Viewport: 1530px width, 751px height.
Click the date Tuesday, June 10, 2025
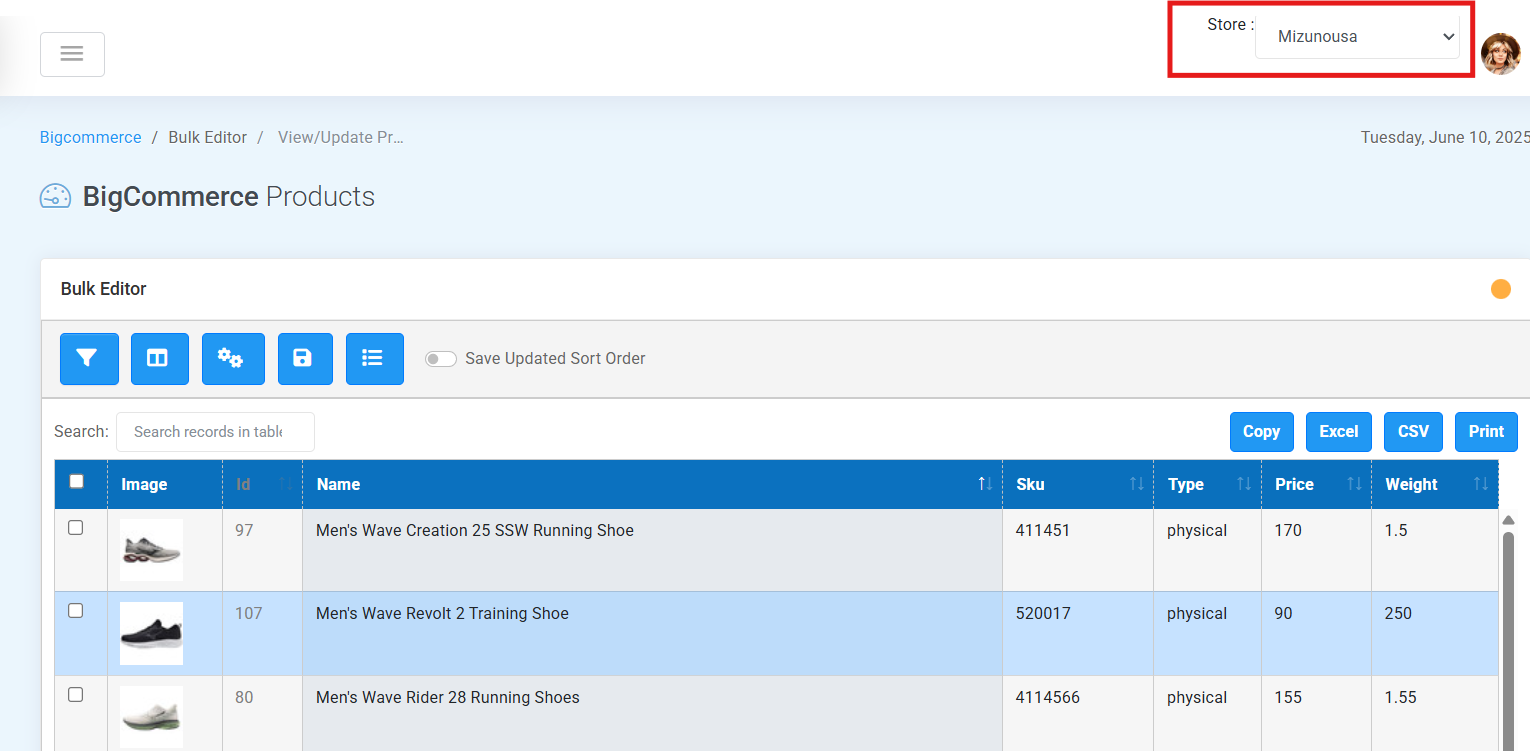(x=1445, y=137)
